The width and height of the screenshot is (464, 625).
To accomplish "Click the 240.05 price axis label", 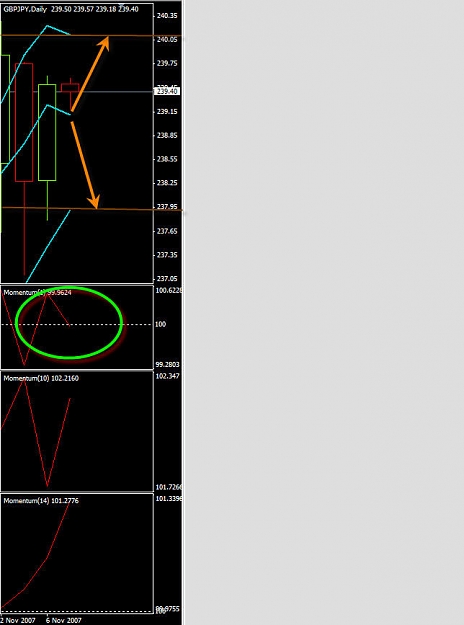I will pyautogui.click(x=167, y=39).
